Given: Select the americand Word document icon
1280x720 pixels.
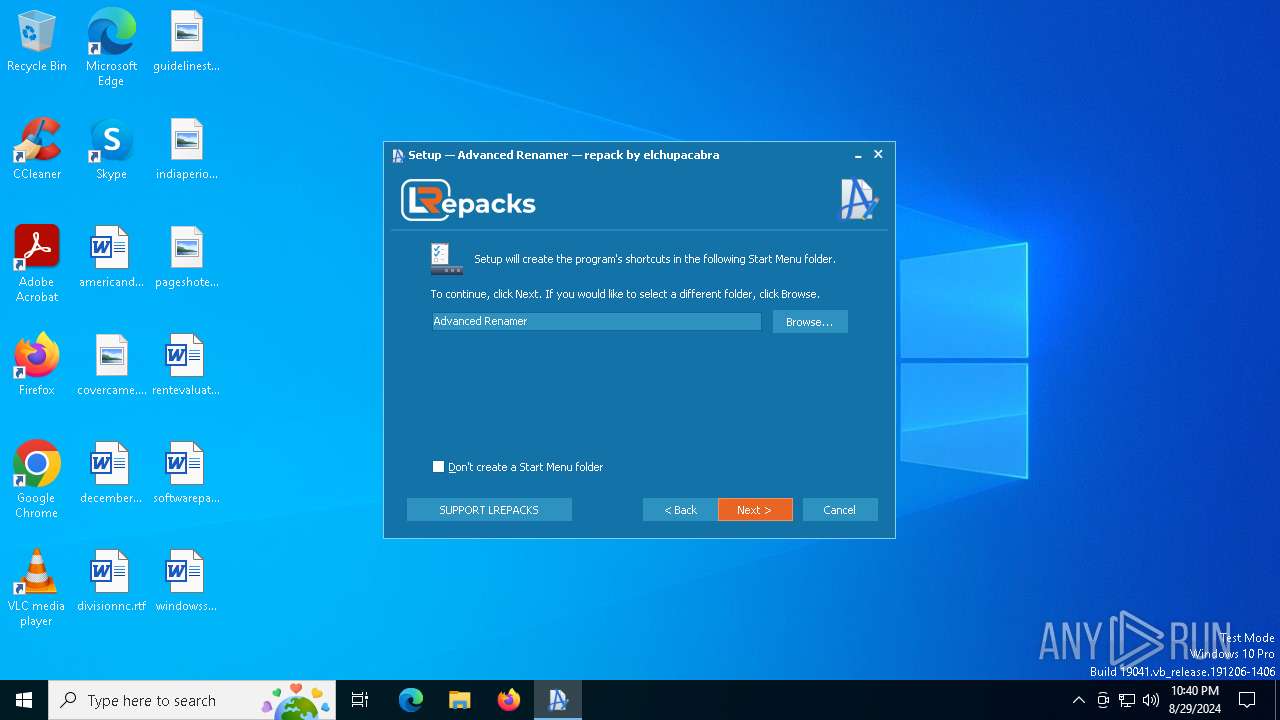Looking at the screenshot, I should 111,258.
